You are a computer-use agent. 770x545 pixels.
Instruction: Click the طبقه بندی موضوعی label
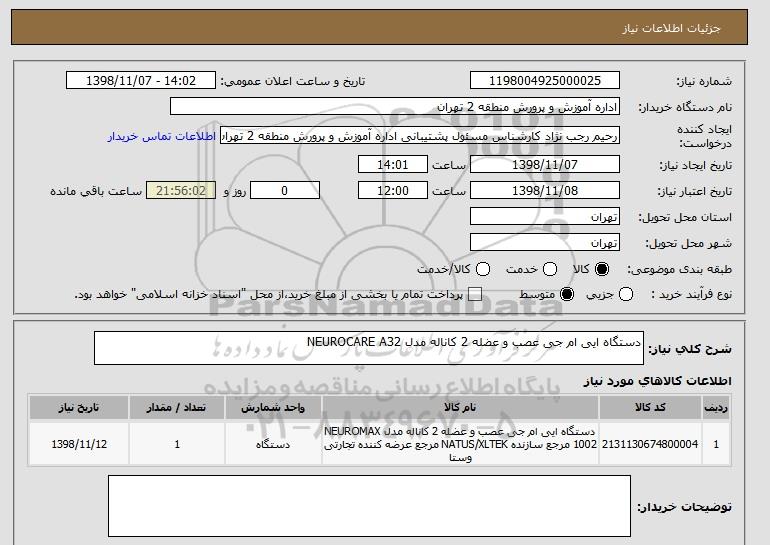click(679, 269)
